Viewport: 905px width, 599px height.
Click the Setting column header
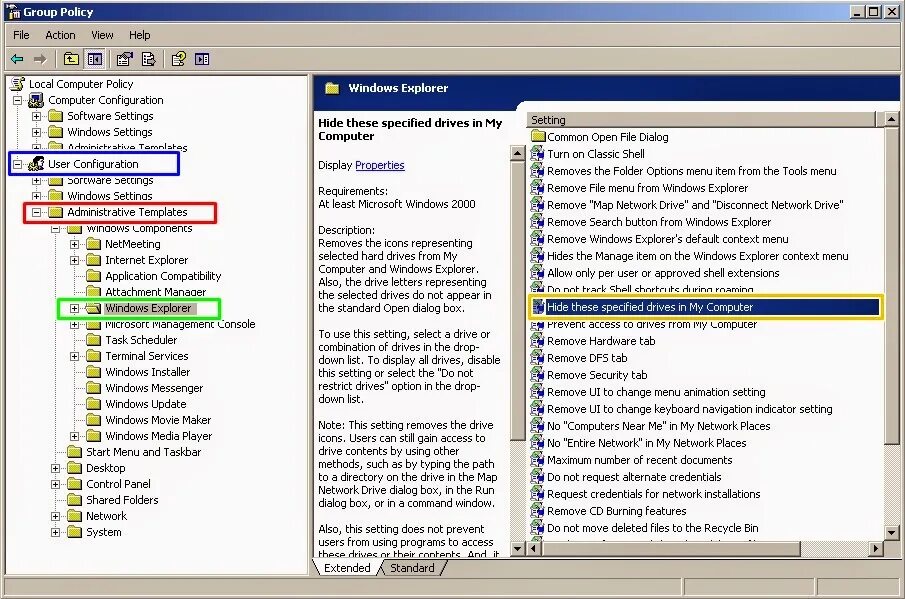(x=701, y=119)
